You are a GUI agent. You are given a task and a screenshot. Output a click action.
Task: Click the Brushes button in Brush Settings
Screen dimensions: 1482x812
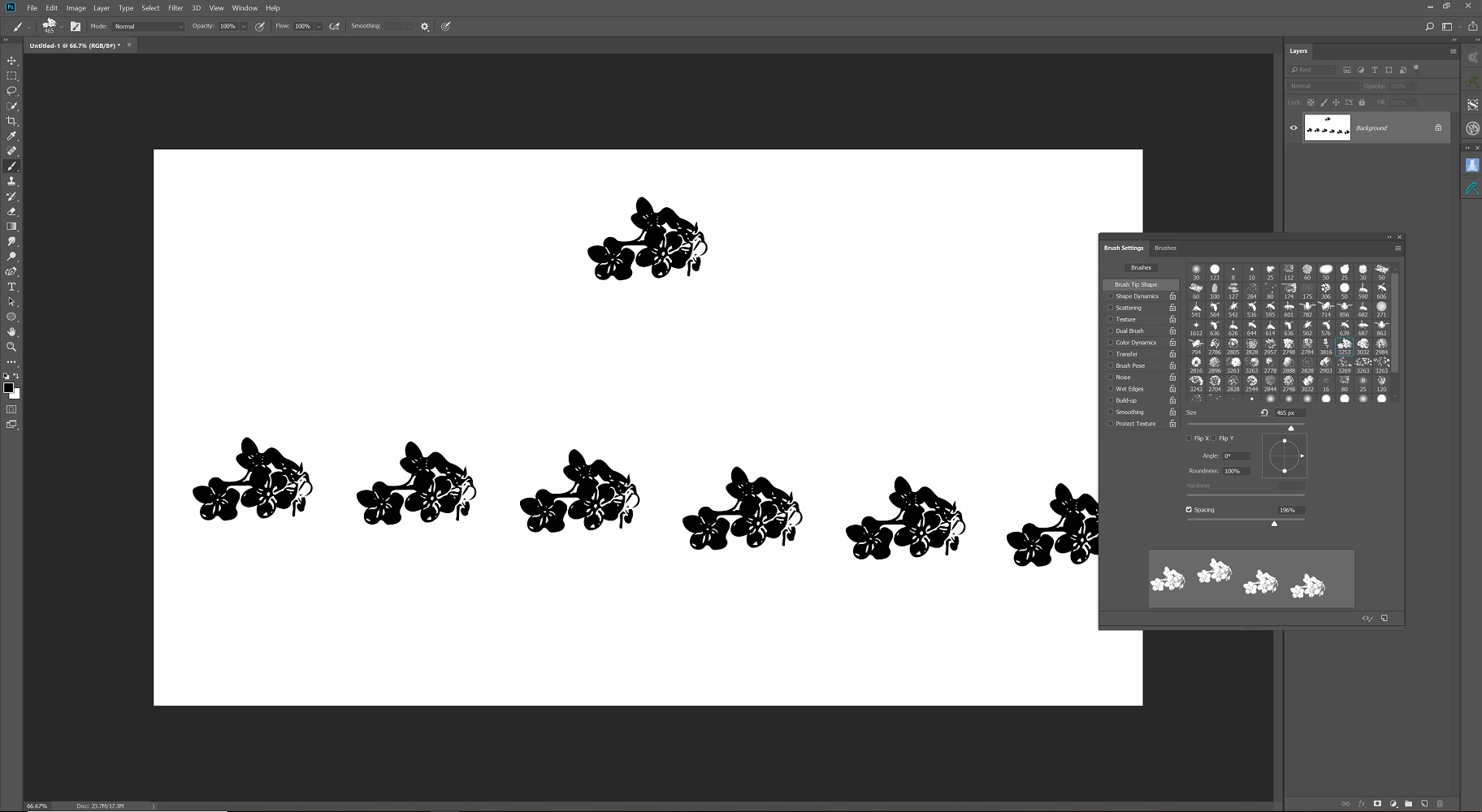(1141, 267)
